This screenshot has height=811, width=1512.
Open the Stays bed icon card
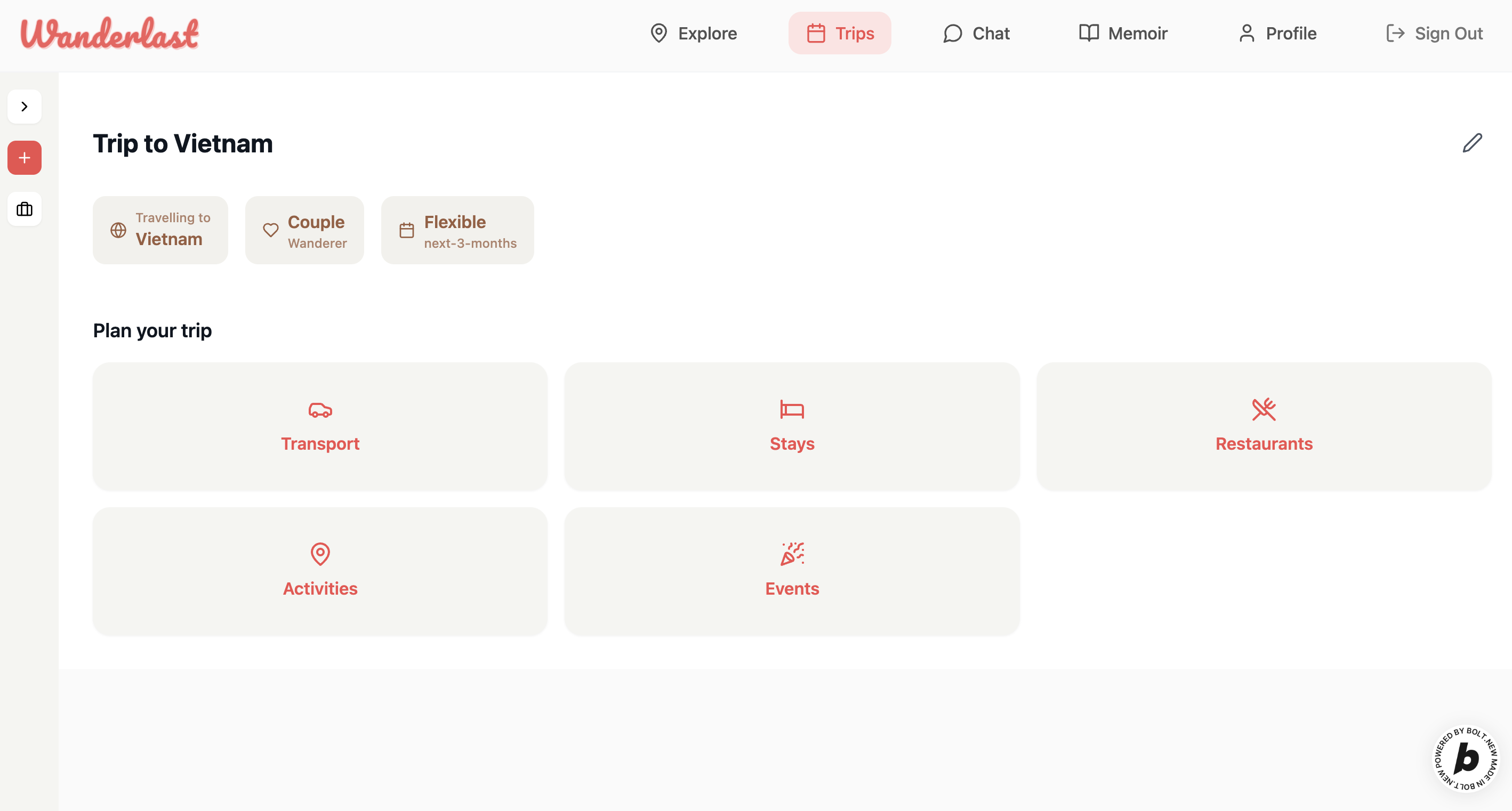pos(792,426)
